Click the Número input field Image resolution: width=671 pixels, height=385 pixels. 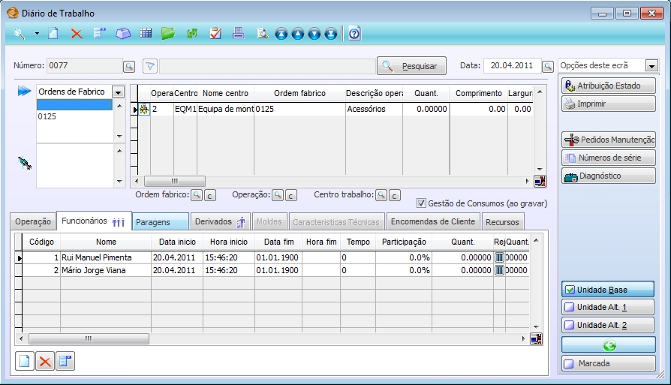(x=84, y=65)
